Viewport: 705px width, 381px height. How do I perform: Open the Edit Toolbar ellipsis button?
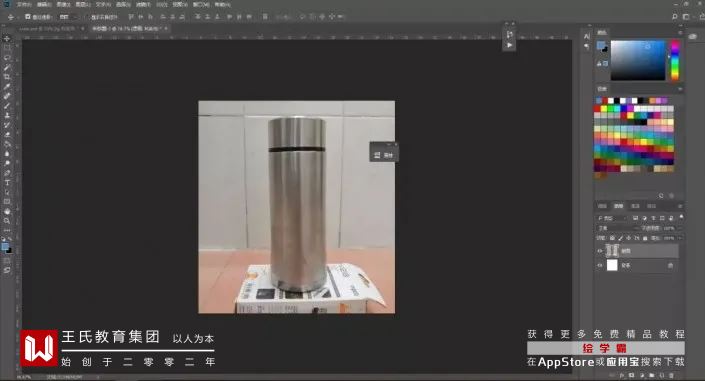pos(7,231)
